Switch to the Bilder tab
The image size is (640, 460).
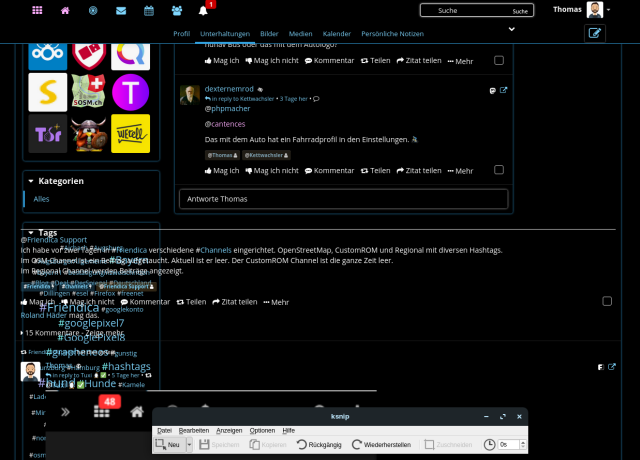point(270,33)
